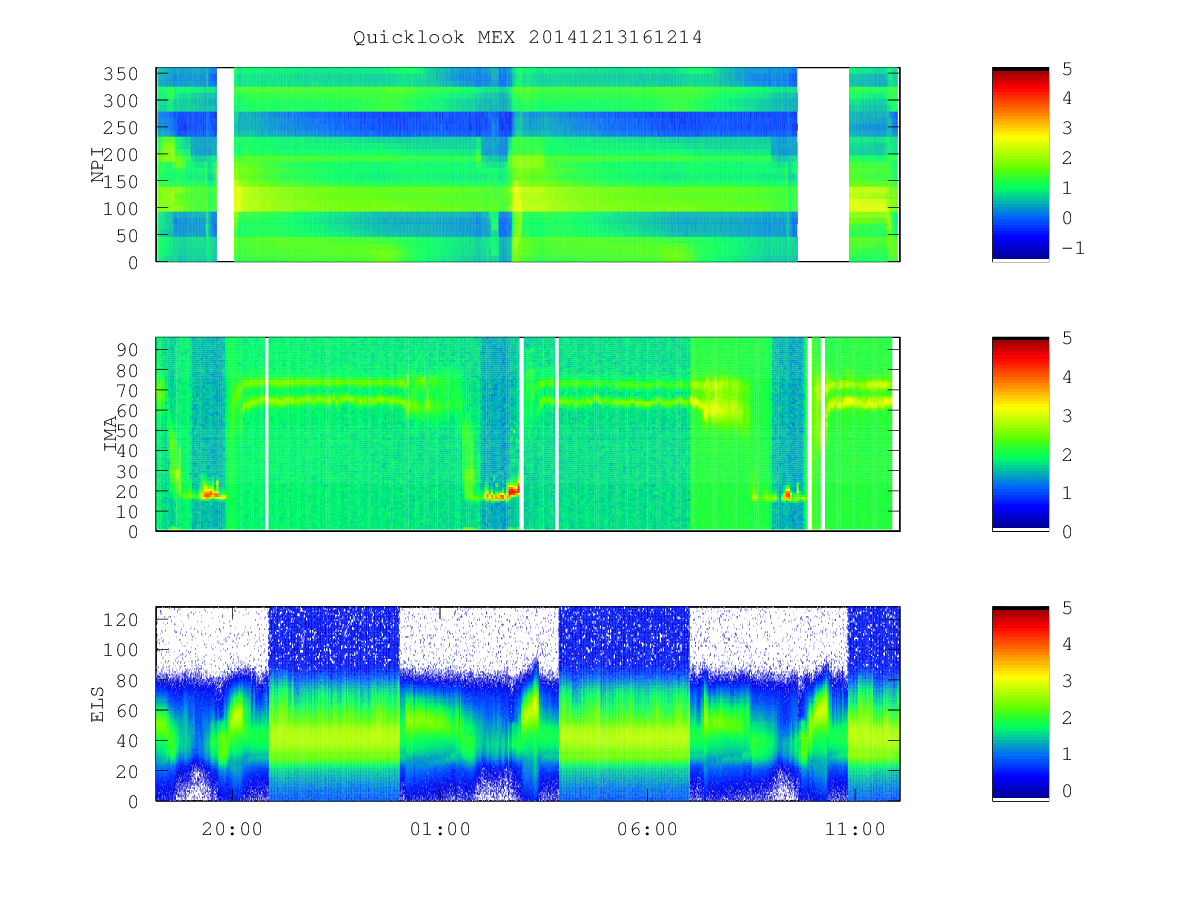Click the 06:00 time tick label
The width and height of the screenshot is (1200, 900).
click(647, 830)
